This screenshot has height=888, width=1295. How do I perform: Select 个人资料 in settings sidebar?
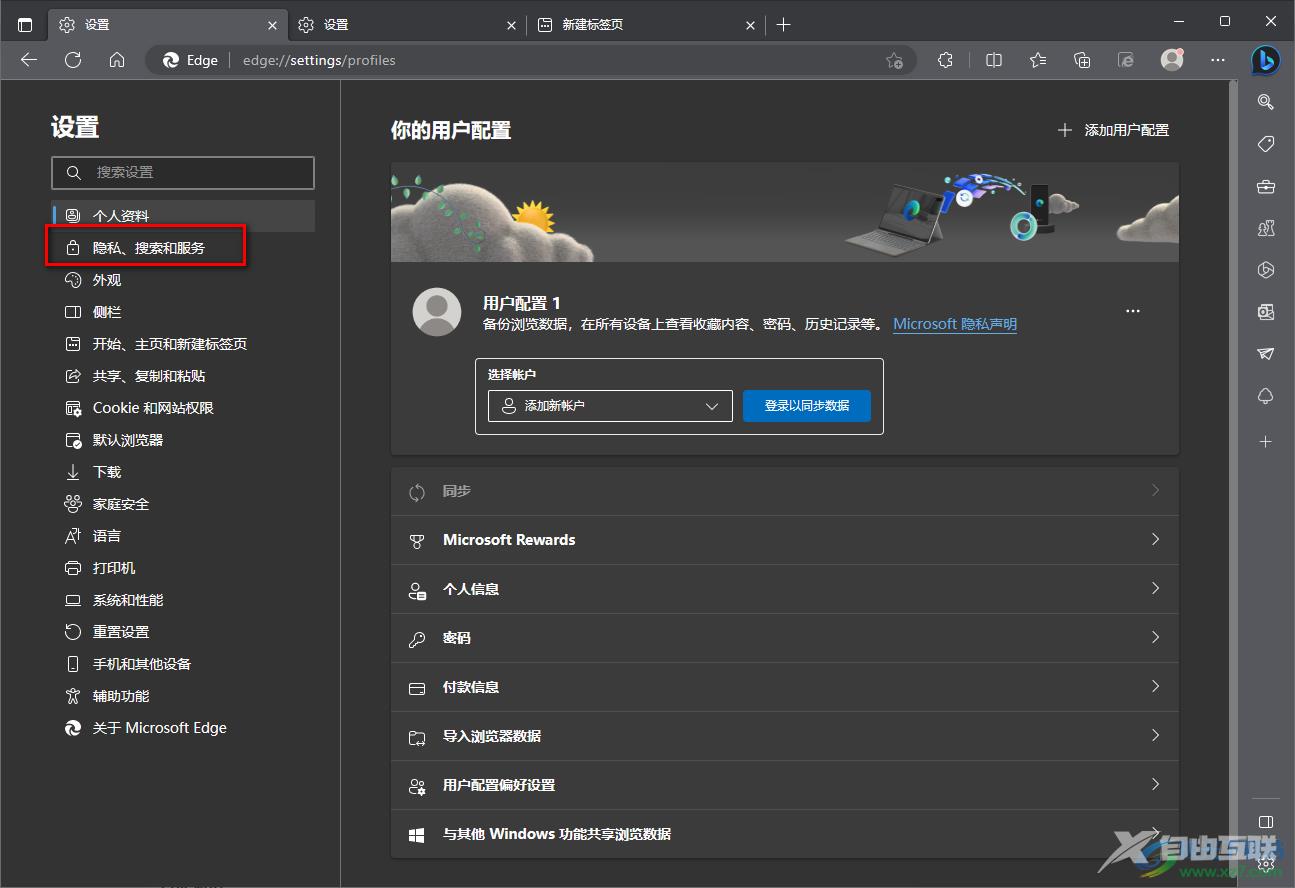[x=183, y=216]
